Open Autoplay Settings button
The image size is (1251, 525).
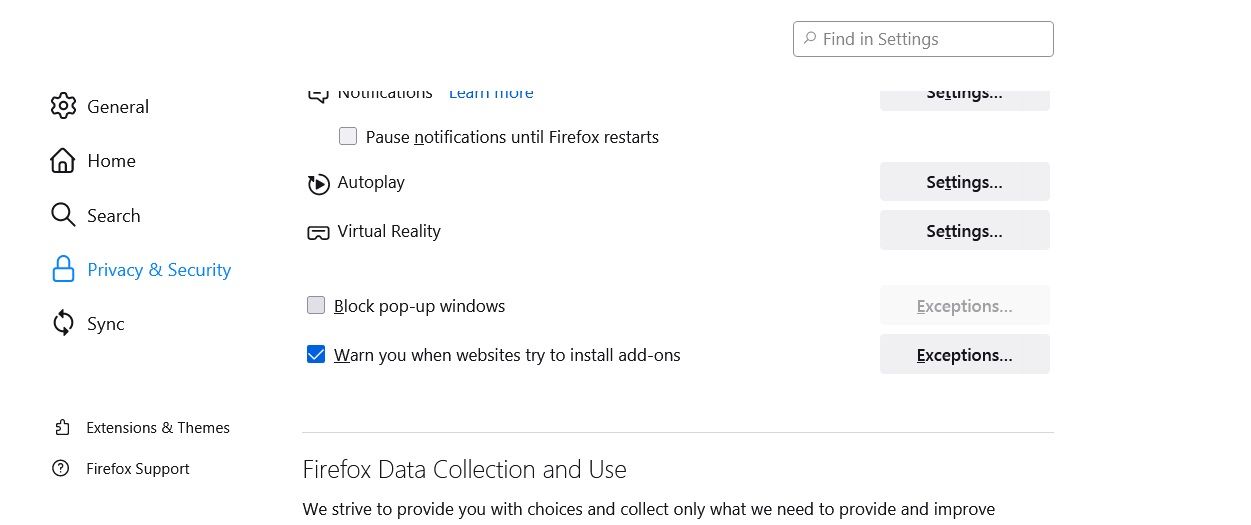pyautogui.click(x=964, y=182)
